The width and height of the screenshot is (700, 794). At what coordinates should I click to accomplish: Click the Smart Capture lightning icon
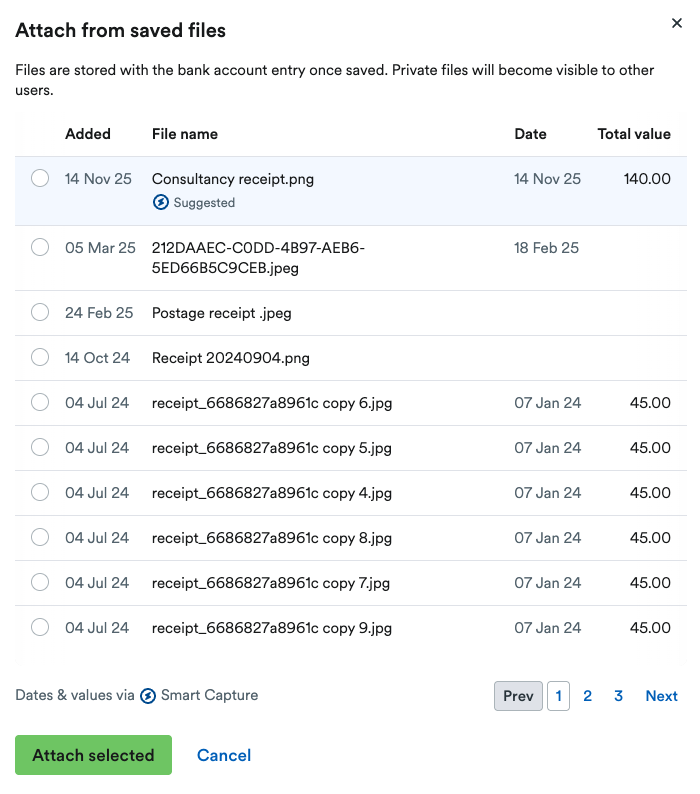tap(148, 696)
